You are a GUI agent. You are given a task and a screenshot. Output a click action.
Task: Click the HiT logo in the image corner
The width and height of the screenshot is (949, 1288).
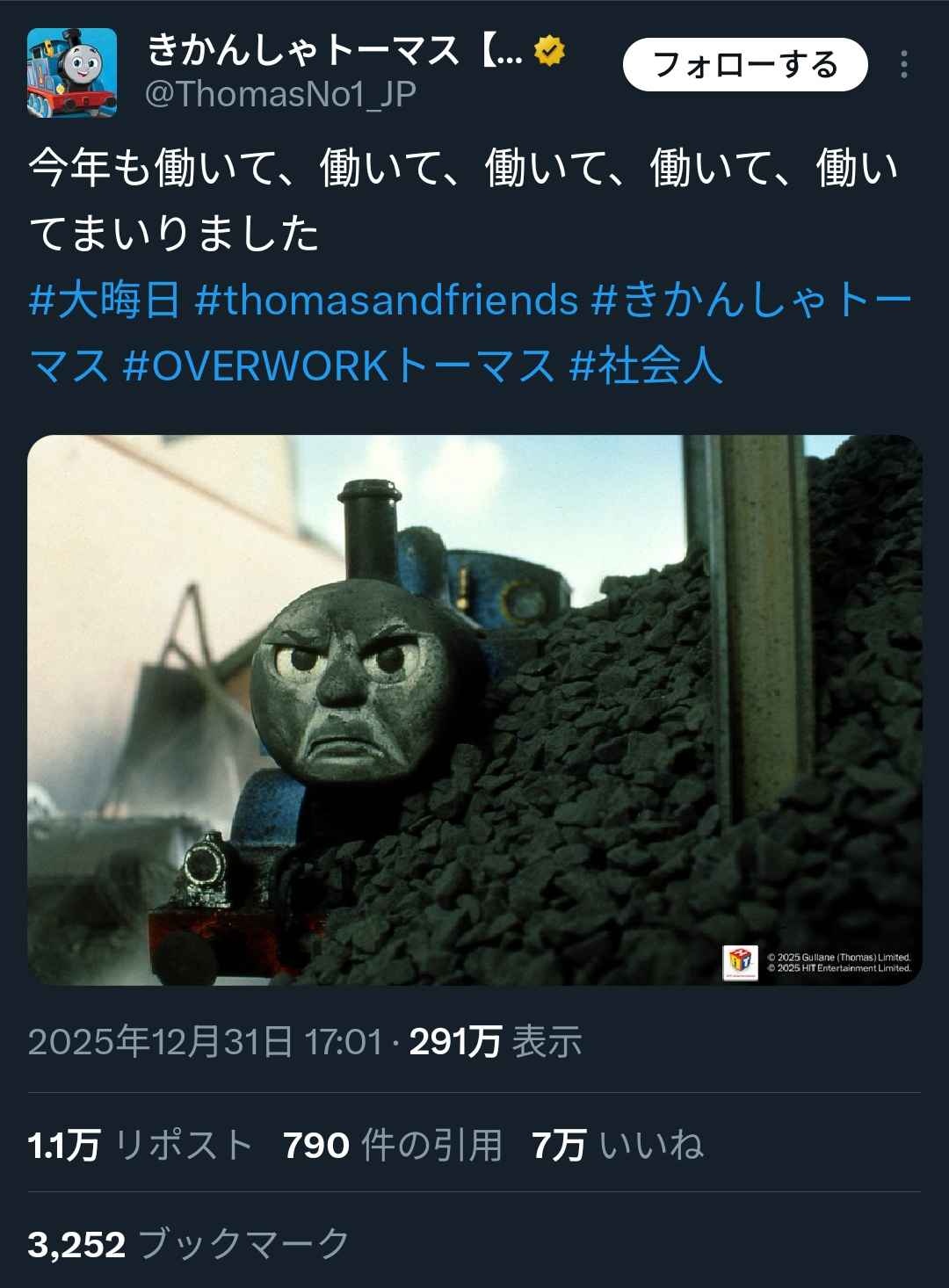(x=740, y=963)
